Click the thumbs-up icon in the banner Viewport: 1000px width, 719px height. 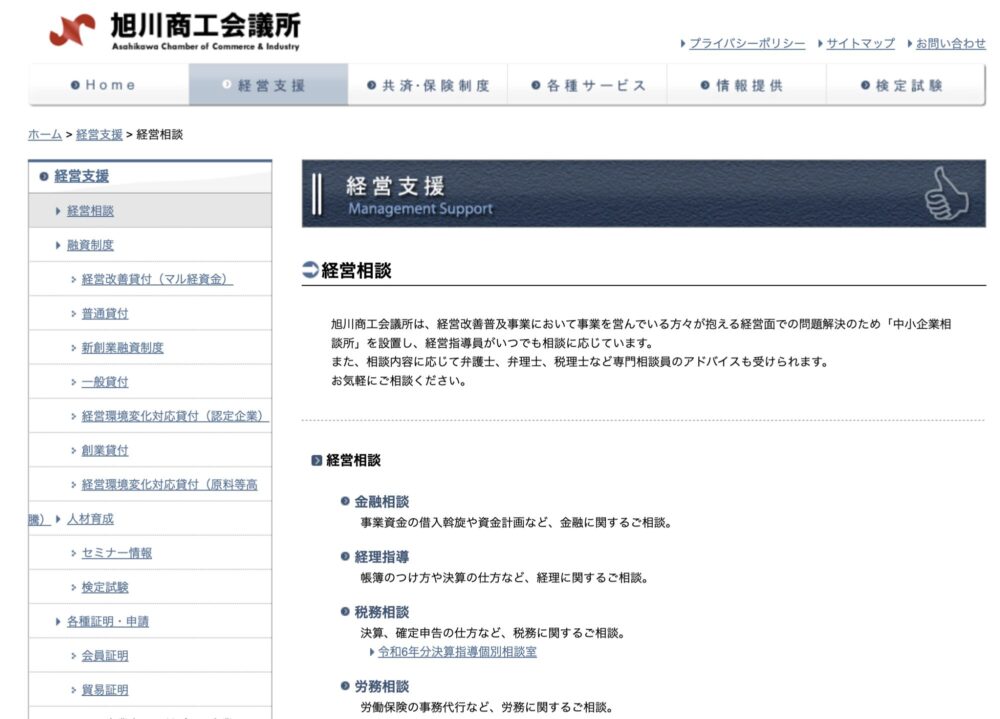point(945,193)
